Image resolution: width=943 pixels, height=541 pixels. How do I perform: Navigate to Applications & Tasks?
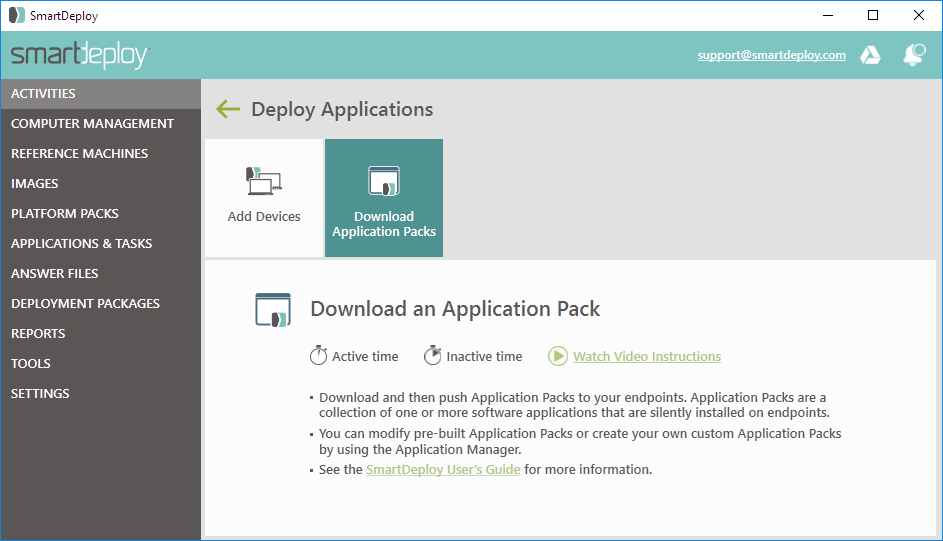100,244
